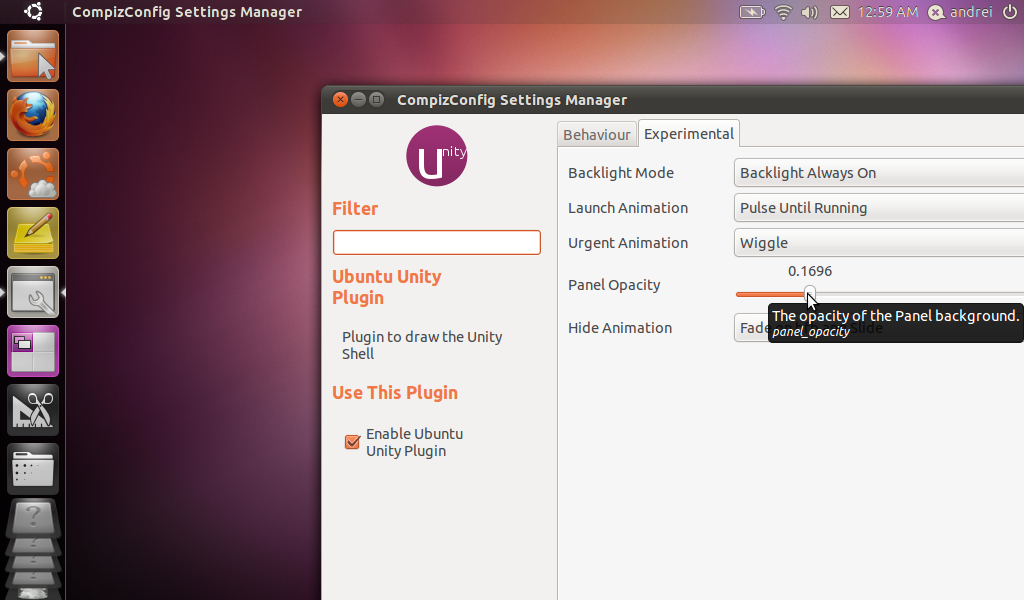Open the purple Workspace Switcher launcher icon
Image resolution: width=1024 pixels, height=600 pixels.
click(33, 351)
